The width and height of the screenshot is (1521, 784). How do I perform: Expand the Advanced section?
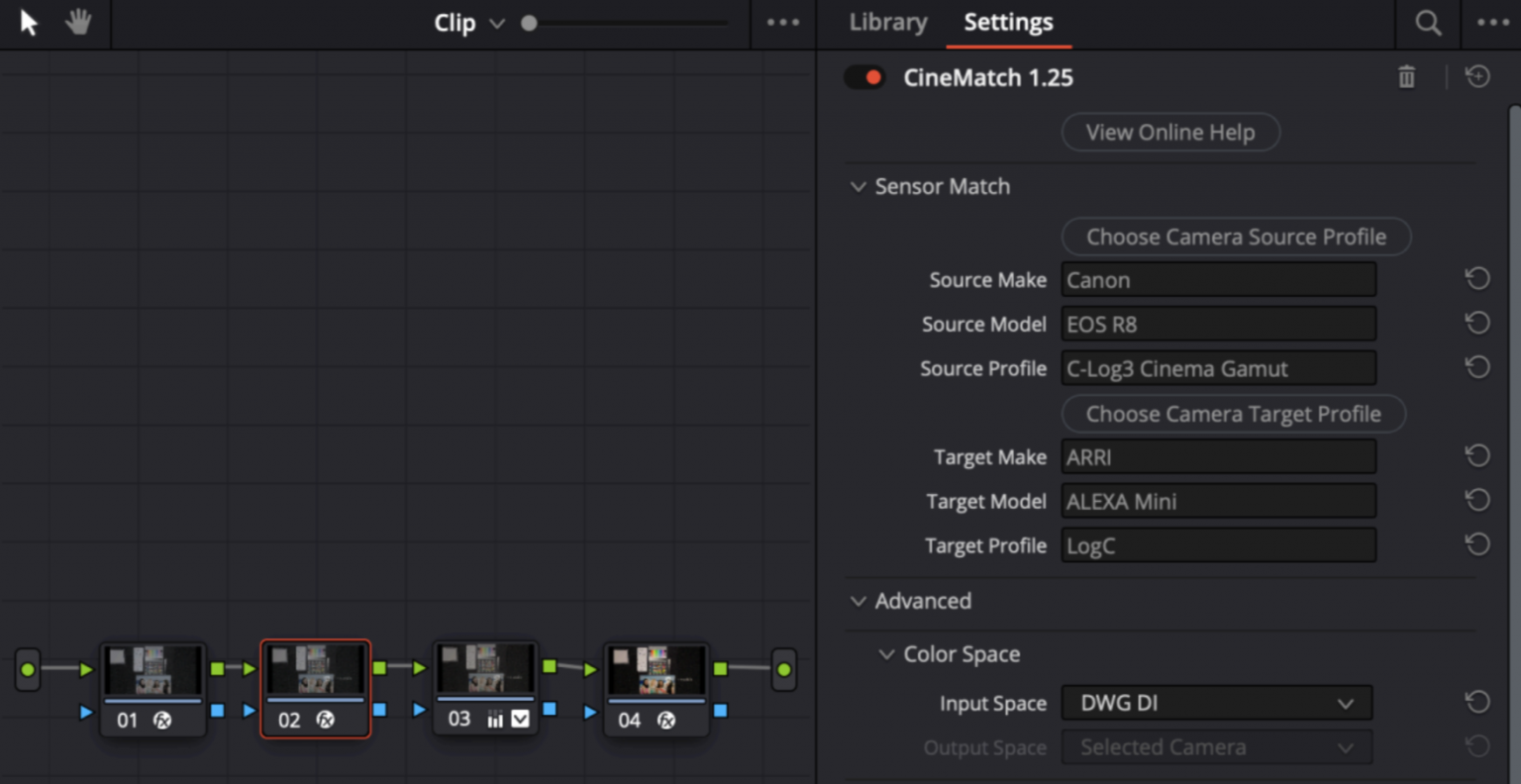(x=858, y=601)
